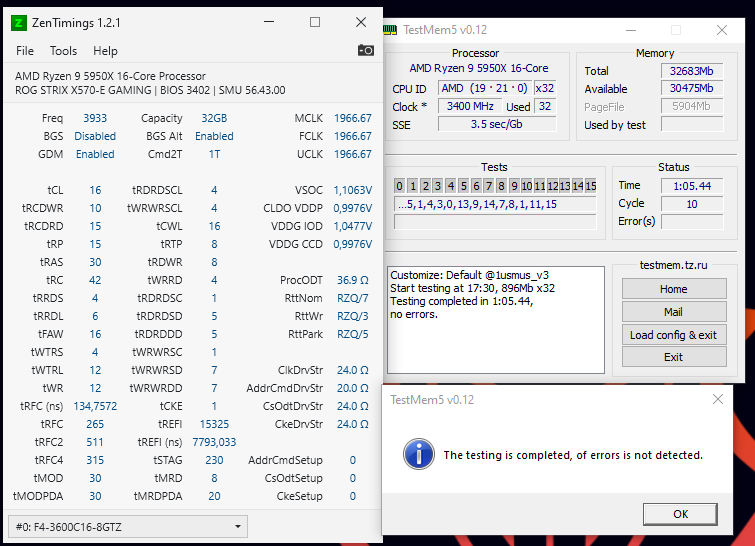
Task: Click the Mail button in TestMem5
Action: pos(674,312)
